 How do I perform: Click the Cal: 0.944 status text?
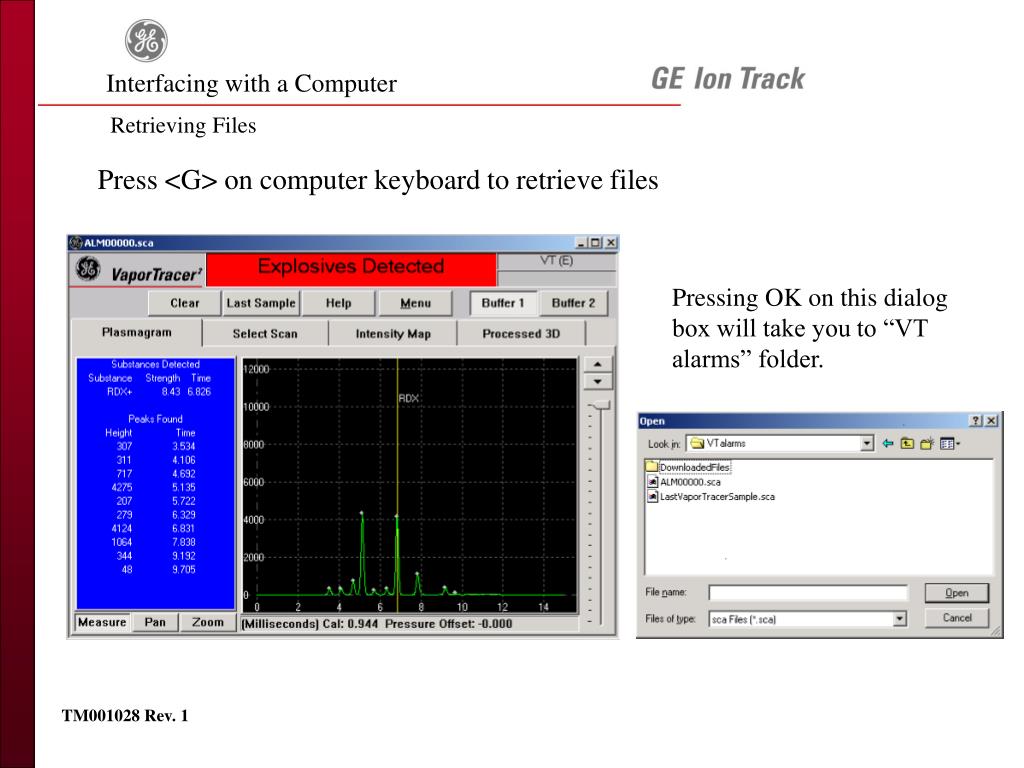350,624
